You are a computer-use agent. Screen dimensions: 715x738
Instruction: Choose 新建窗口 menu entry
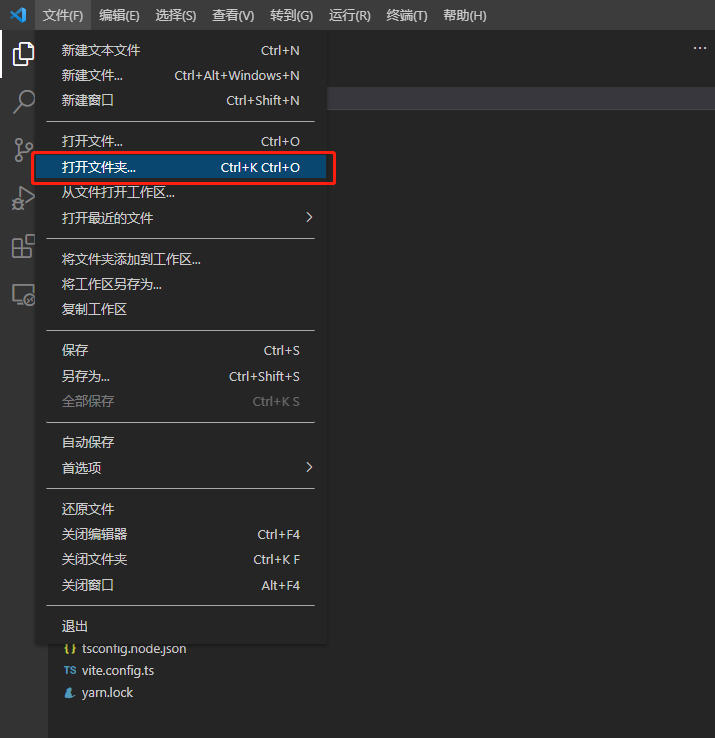click(181, 100)
